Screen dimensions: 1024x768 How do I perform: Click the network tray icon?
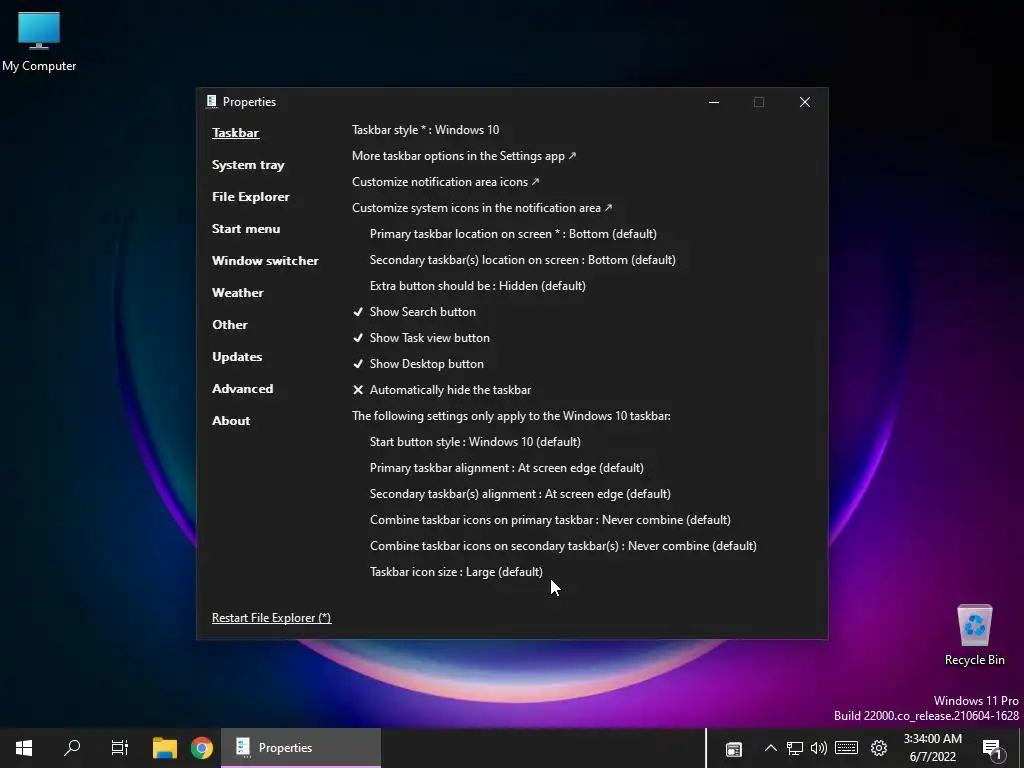tap(795, 748)
